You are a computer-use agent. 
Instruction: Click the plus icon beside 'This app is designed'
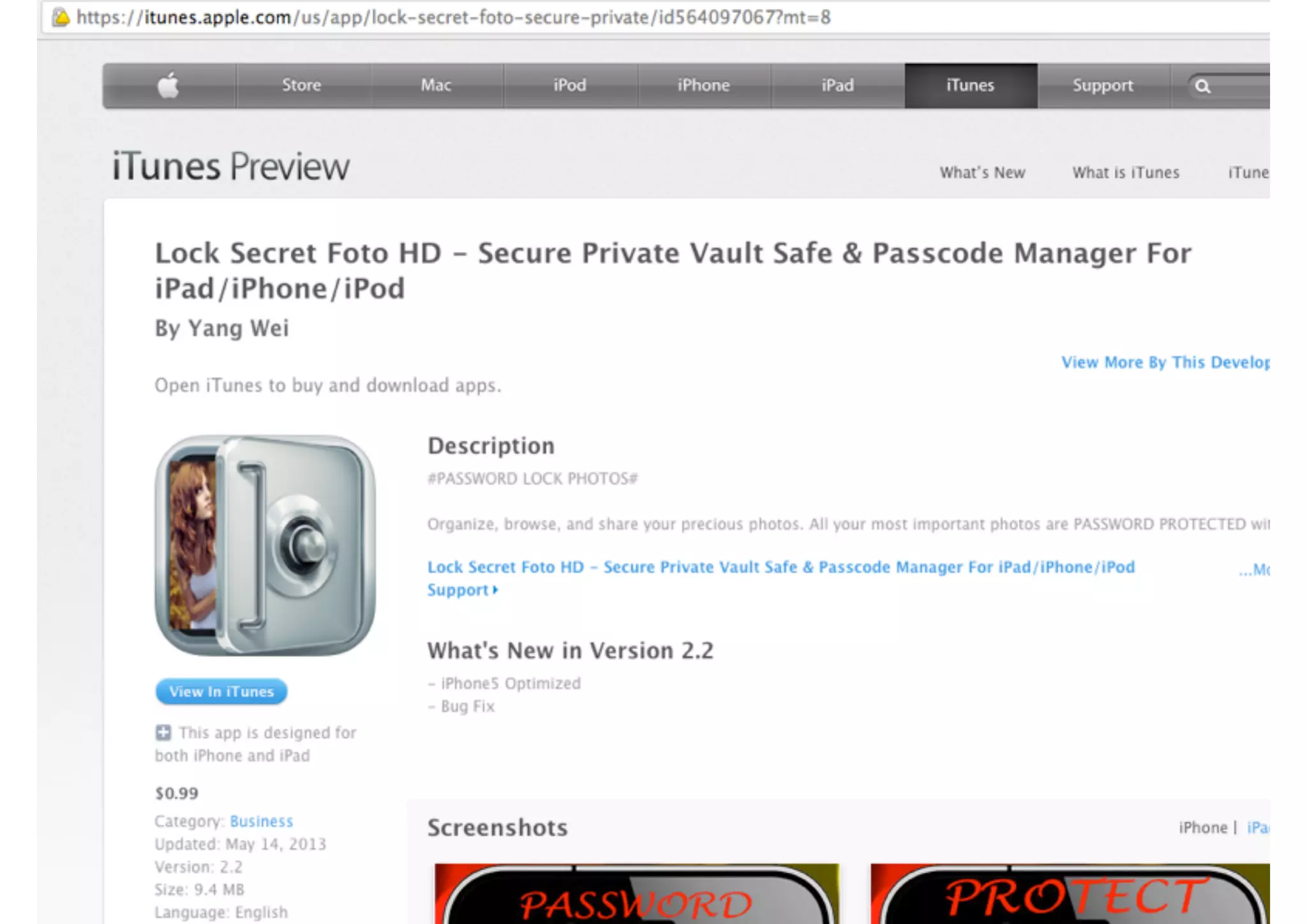(x=163, y=733)
